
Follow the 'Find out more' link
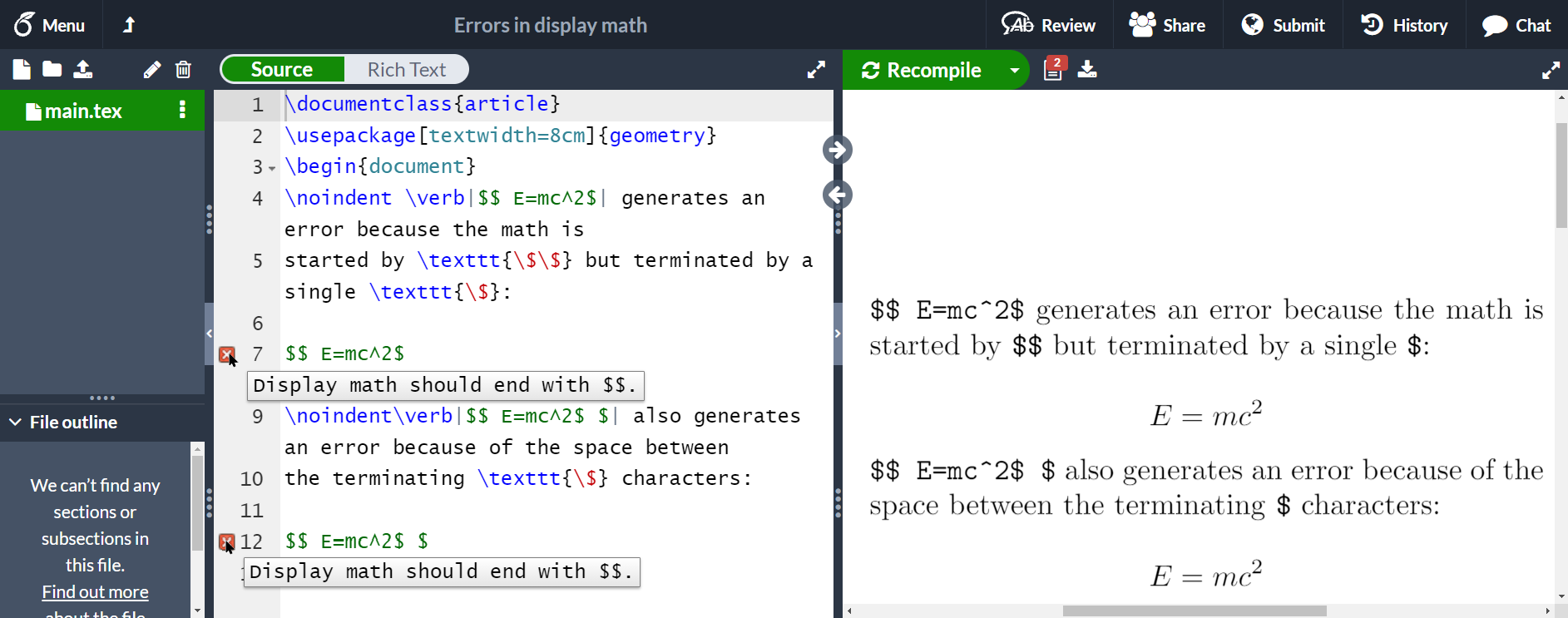pyautogui.click(x=95, y=592)
